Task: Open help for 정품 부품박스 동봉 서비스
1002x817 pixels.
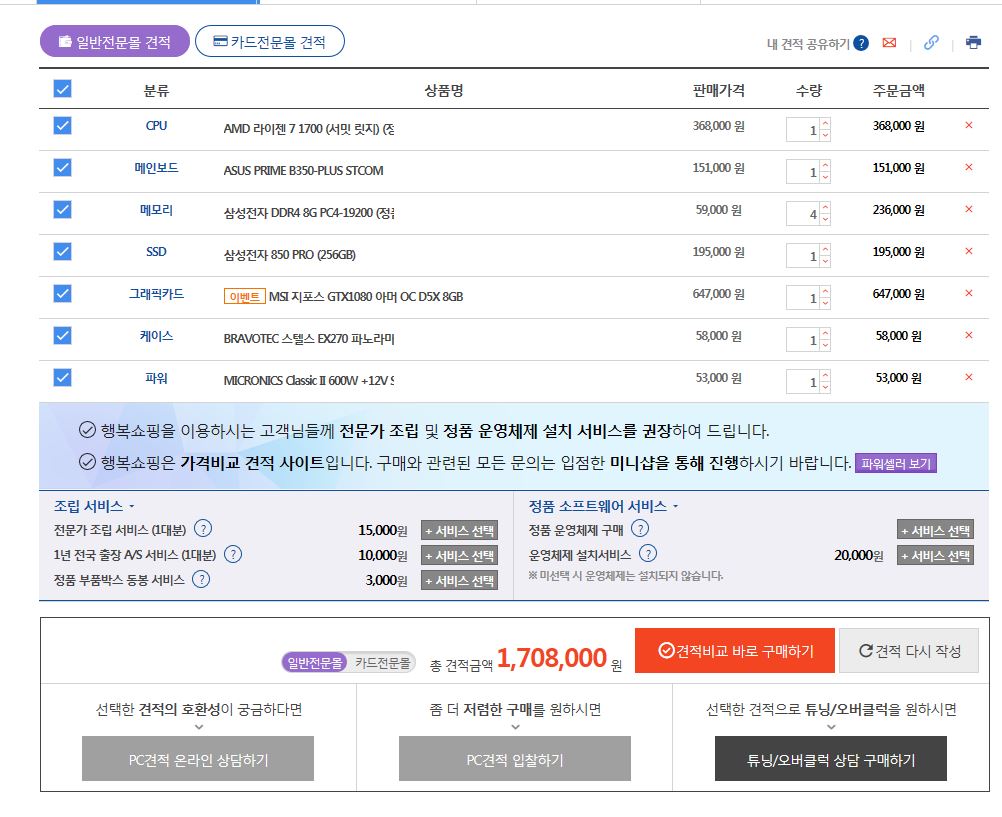Action: click(x=201, y=579)
